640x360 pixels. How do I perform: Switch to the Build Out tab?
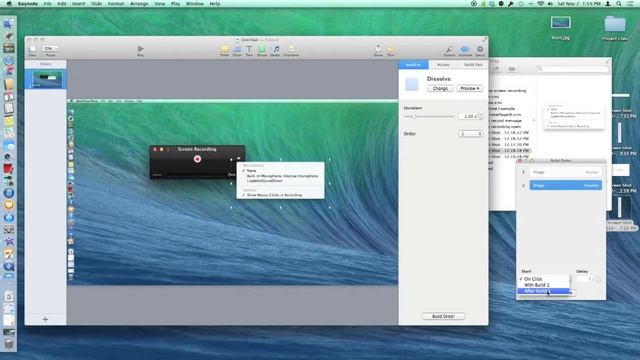tap(473, 64)
